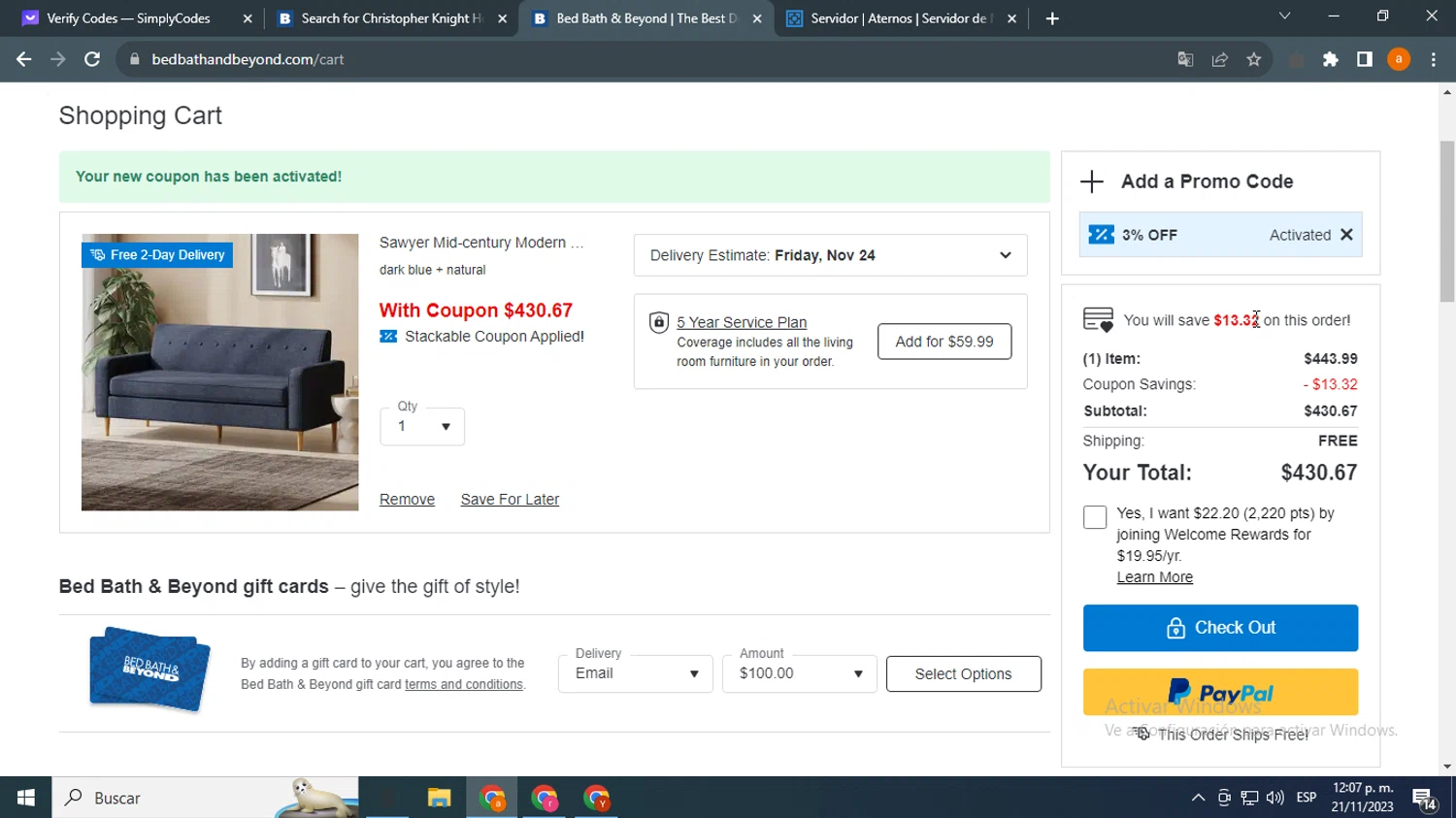Select the Bed Bath & Beyond tab
The height and width of the screenshot is (818, 1456).
point(646,18)
